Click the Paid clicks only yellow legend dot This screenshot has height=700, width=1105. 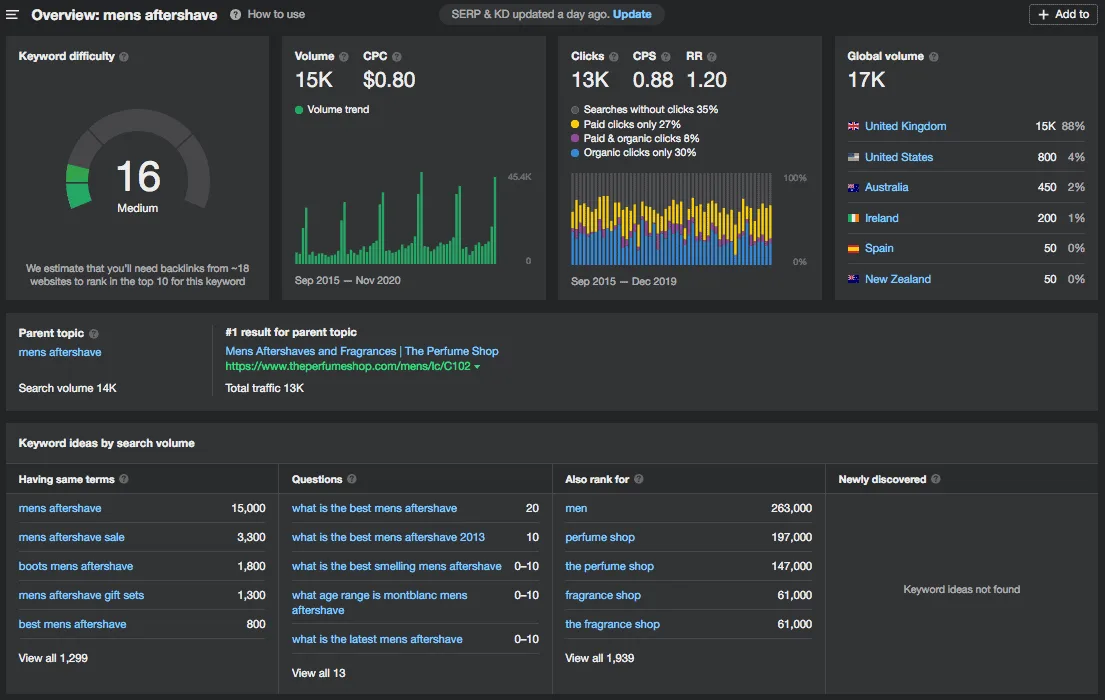(x=575, y=124)
